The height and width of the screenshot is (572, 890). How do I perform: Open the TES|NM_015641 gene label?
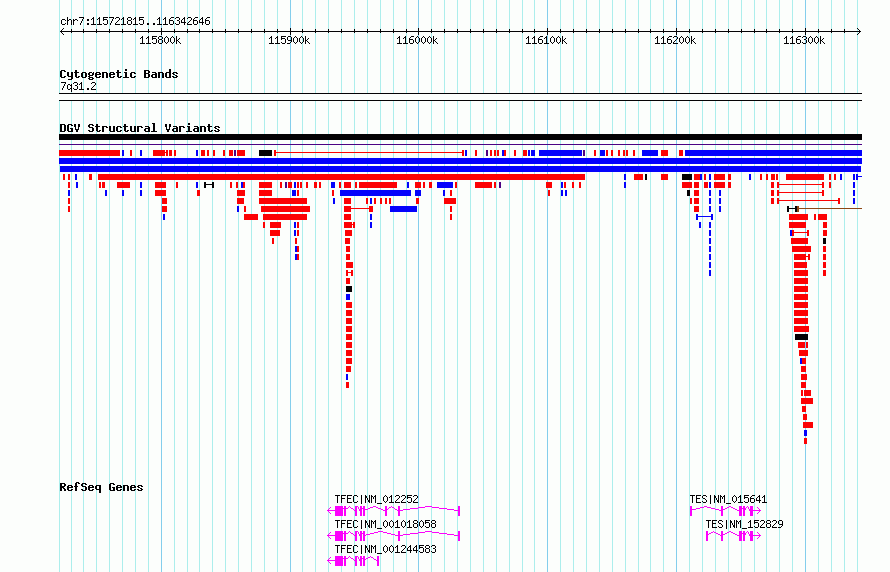(x=728, y=499)
